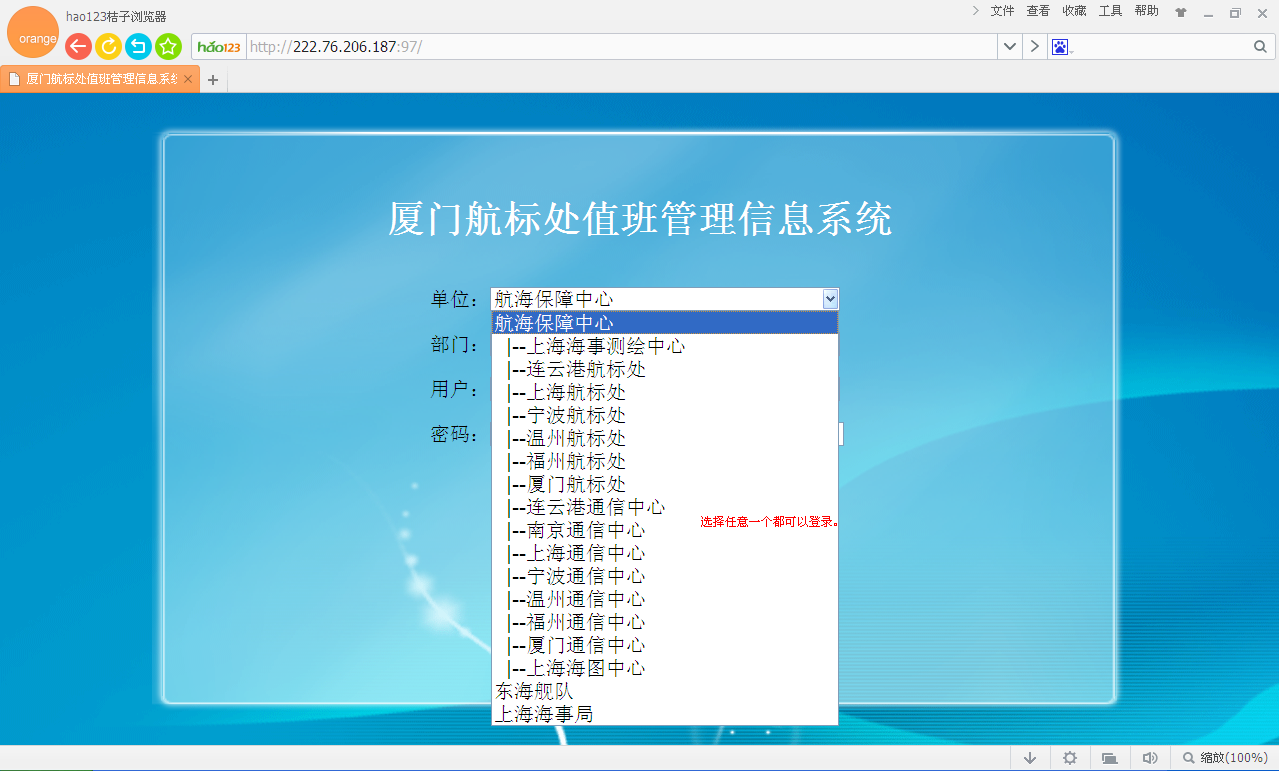
Task: Choose 宁波通信中心 from the list
Action: pos(664,576)
